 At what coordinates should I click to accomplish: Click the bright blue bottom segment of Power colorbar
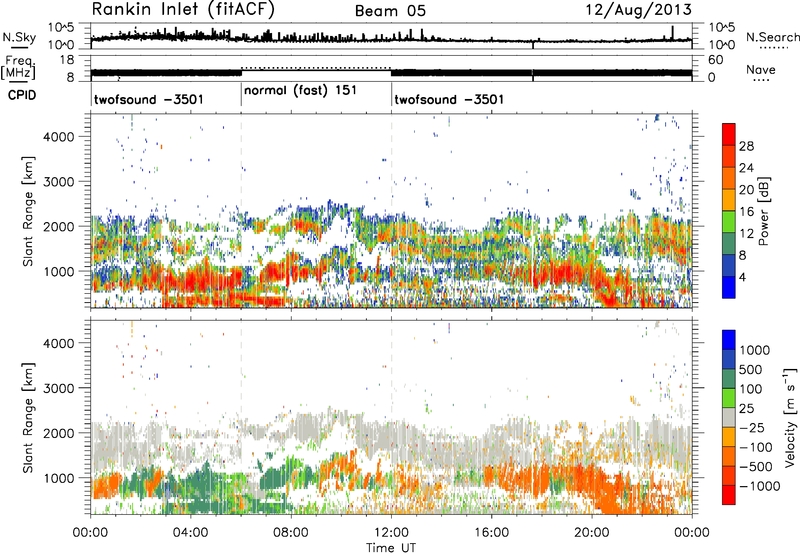(729, 287)
